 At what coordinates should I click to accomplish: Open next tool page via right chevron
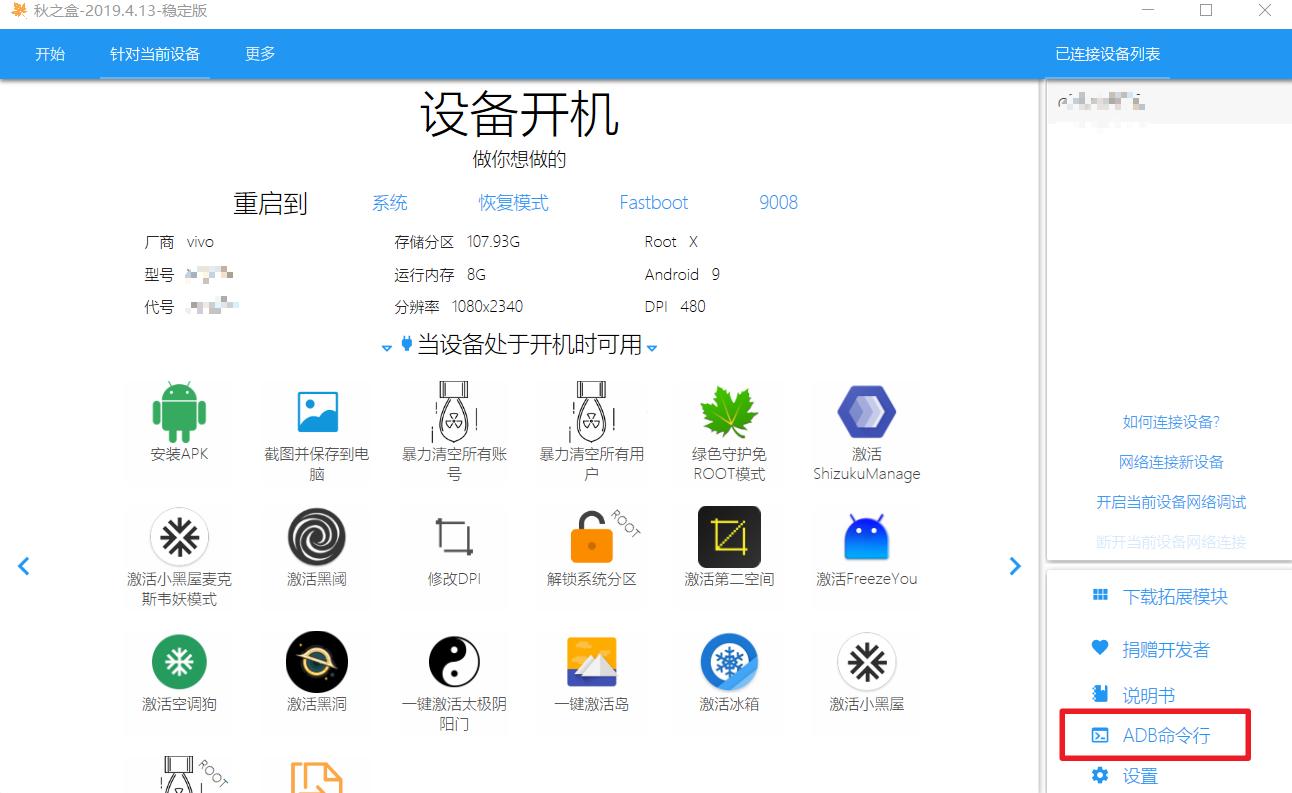point(1015,566)
